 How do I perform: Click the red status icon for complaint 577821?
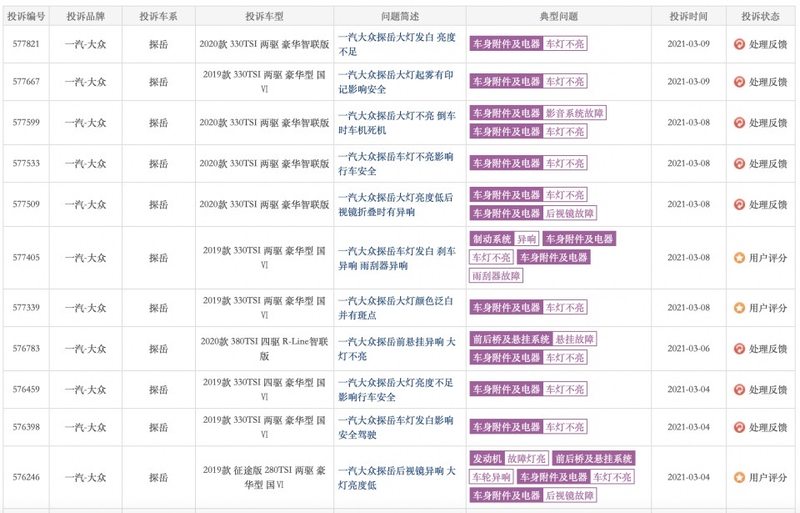click(x=739, y=44)
